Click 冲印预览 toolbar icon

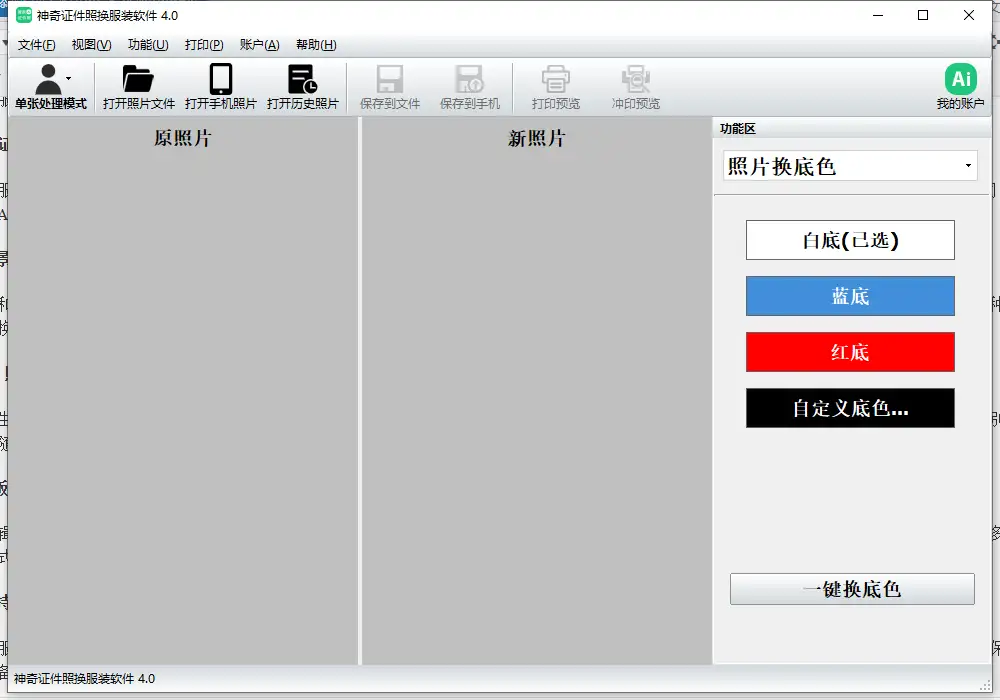635,80
